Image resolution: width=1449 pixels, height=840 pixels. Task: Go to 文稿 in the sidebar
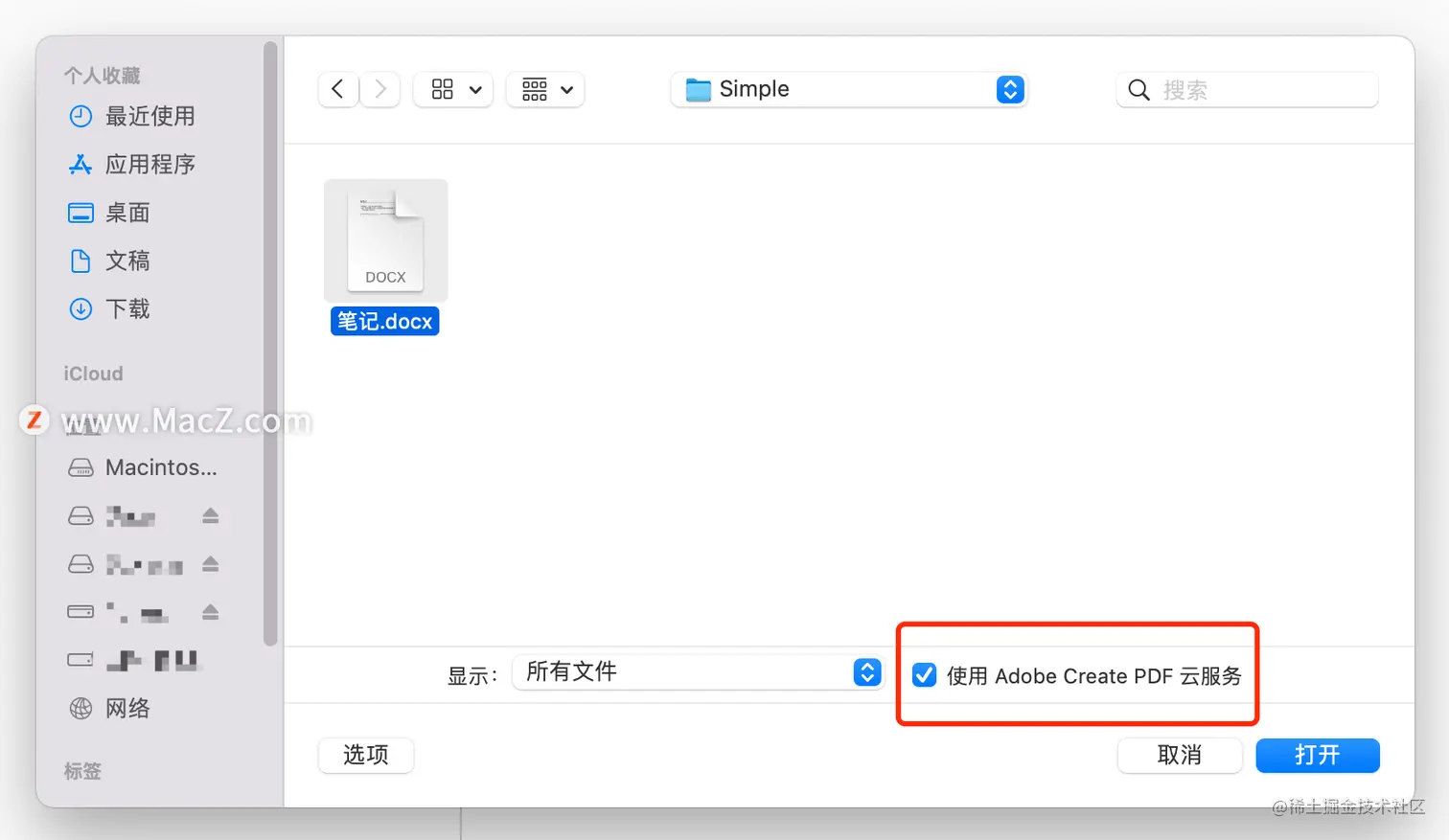tap(127, 261)
